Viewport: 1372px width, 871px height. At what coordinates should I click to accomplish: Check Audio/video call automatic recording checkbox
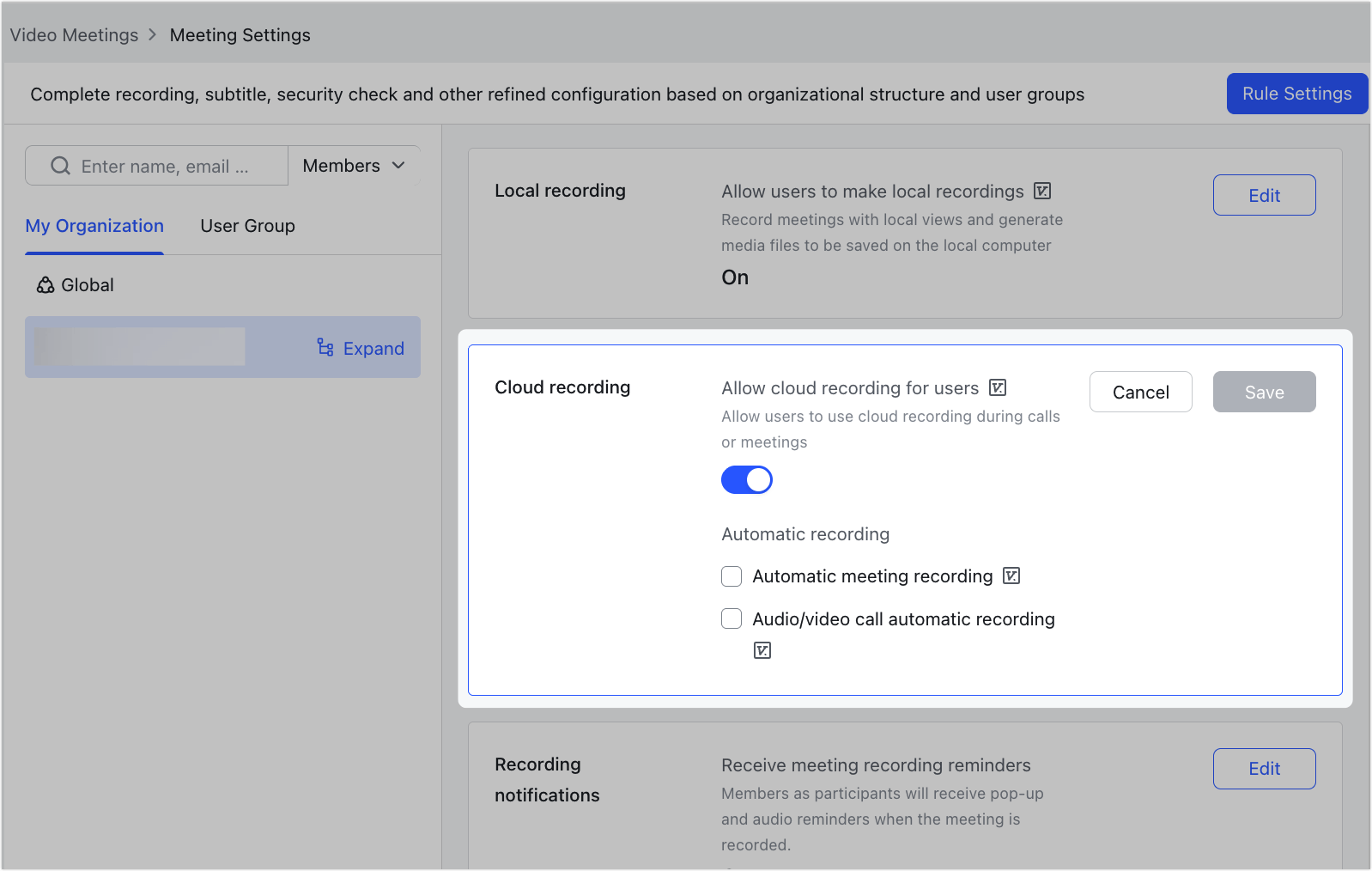[732, 618]
